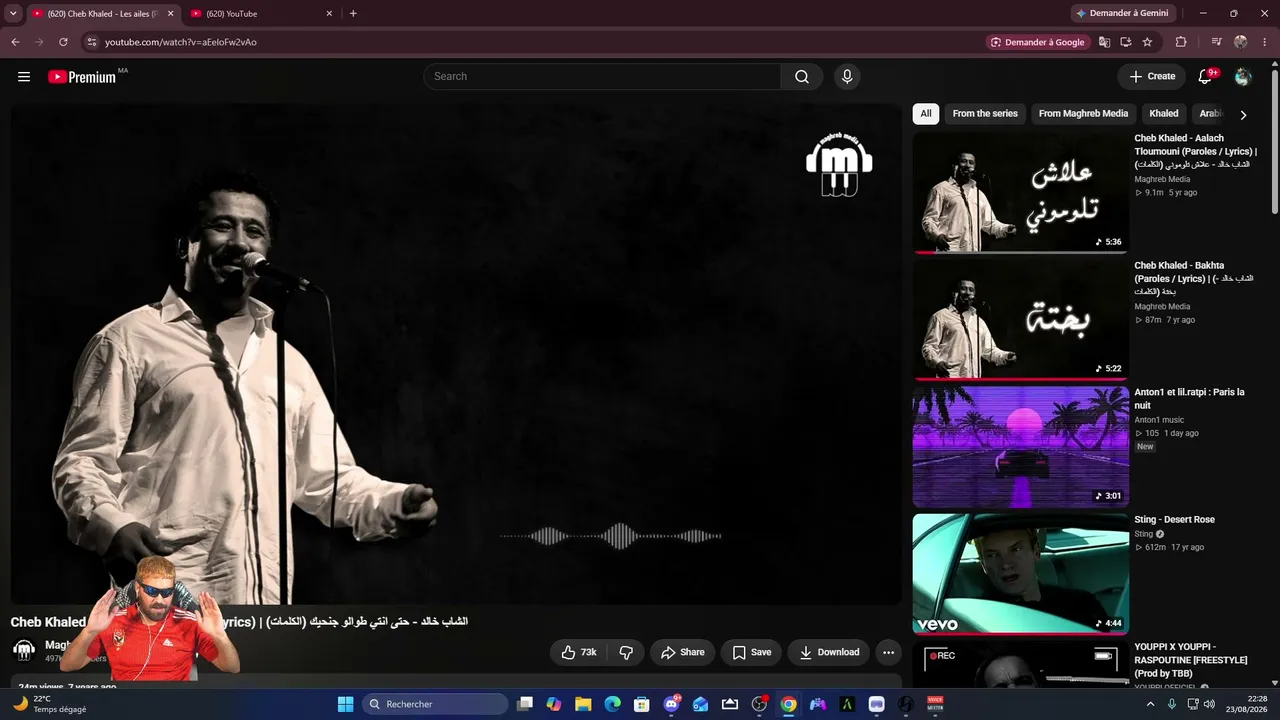Viewport: 1280px width, 720px height.
Task: Open File Explorer from taskbar
Action: point(583,704)
